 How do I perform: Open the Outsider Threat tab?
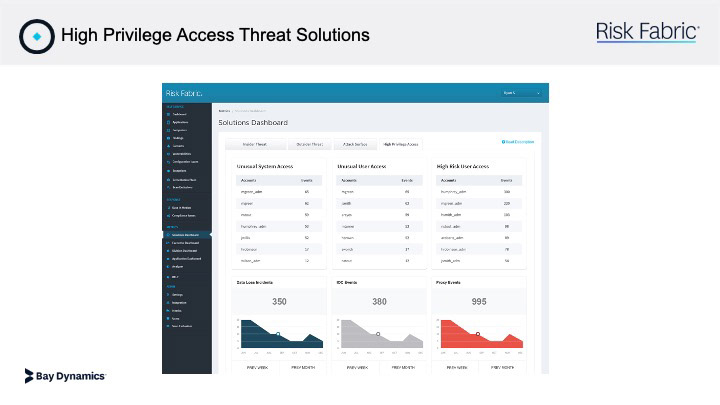coord(310,144)
